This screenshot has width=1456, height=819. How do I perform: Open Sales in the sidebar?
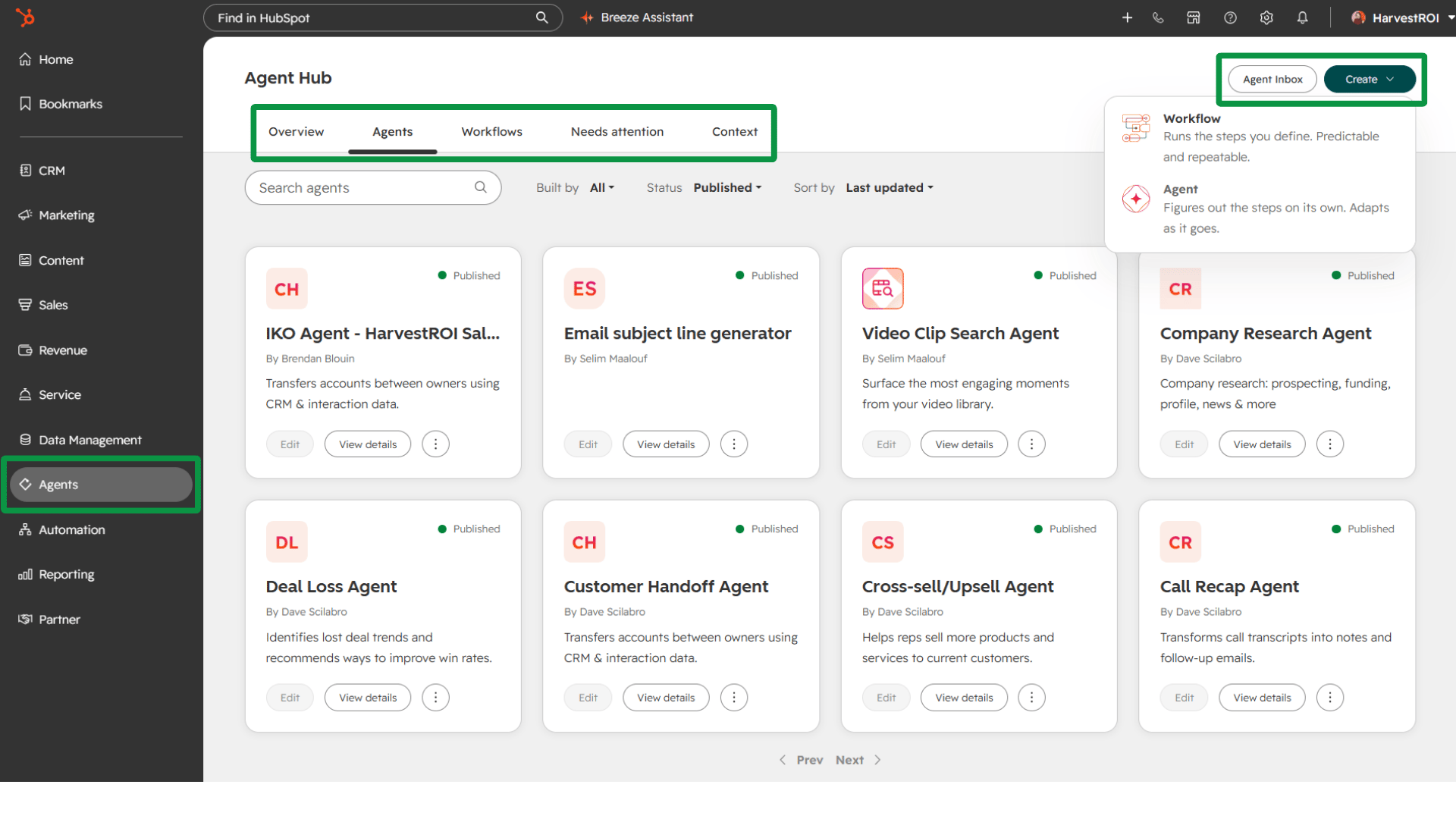(x=43, y=305)
